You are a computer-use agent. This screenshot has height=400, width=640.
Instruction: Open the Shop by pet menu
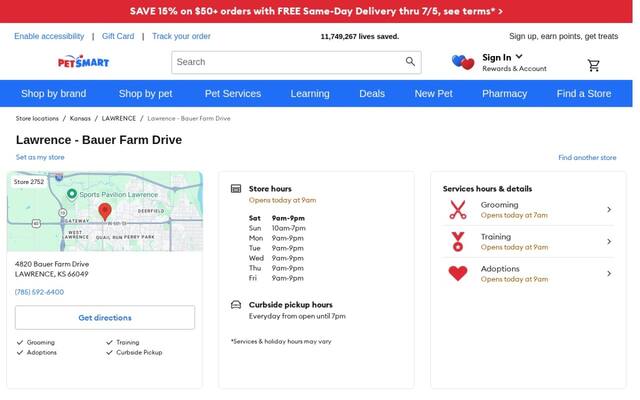[x=145, y=93]
